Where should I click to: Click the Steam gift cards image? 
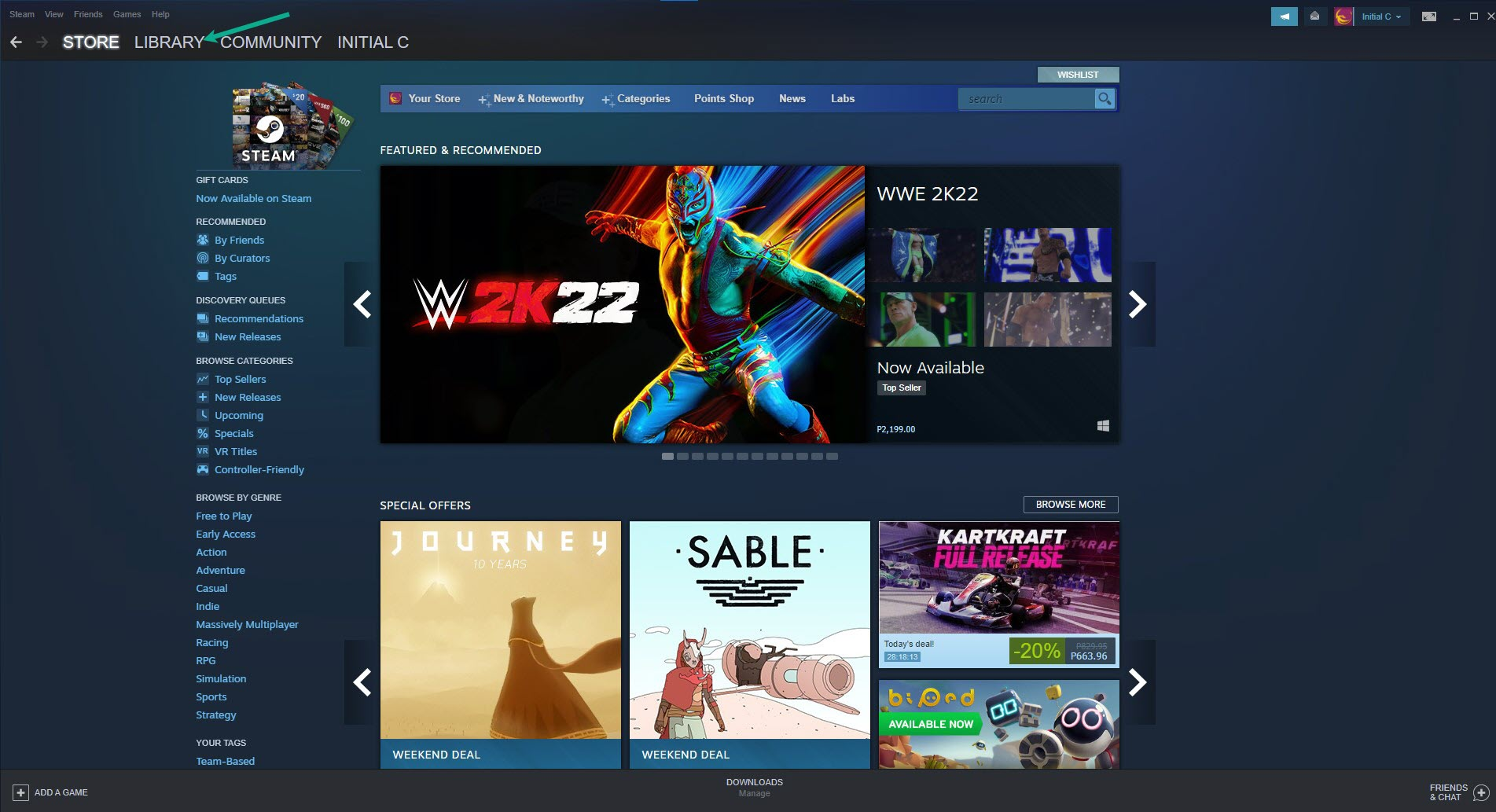pyautogui.click(x=292, y=124)
